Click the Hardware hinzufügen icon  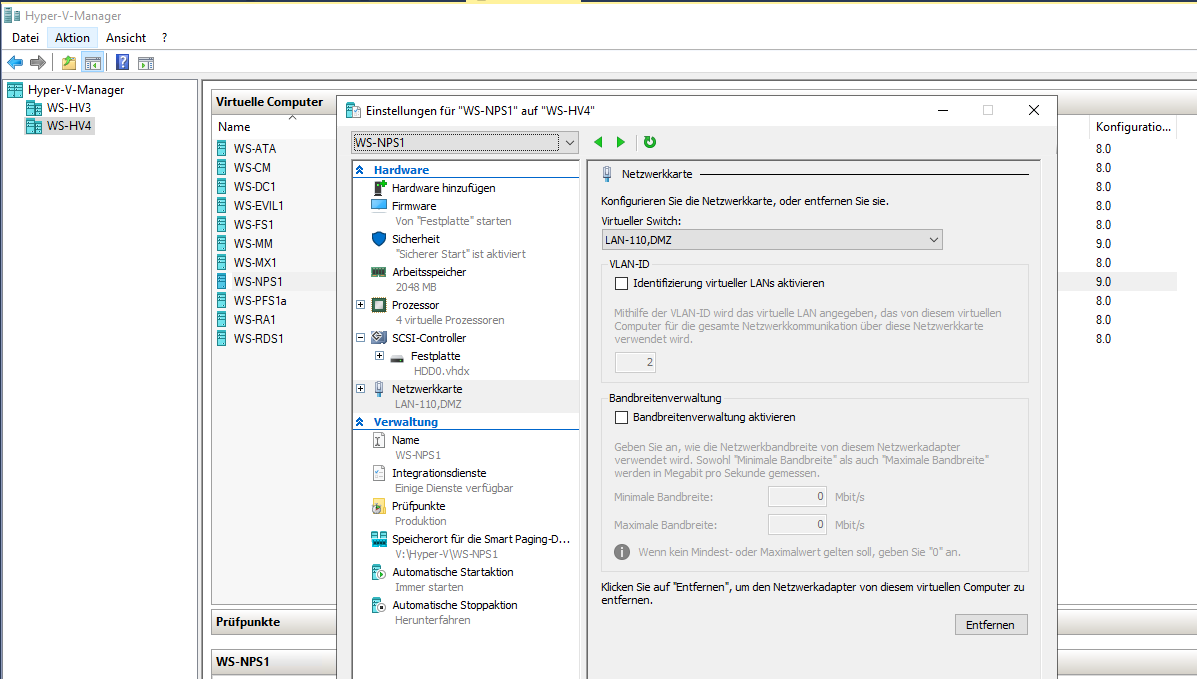[x=379, y=188]
